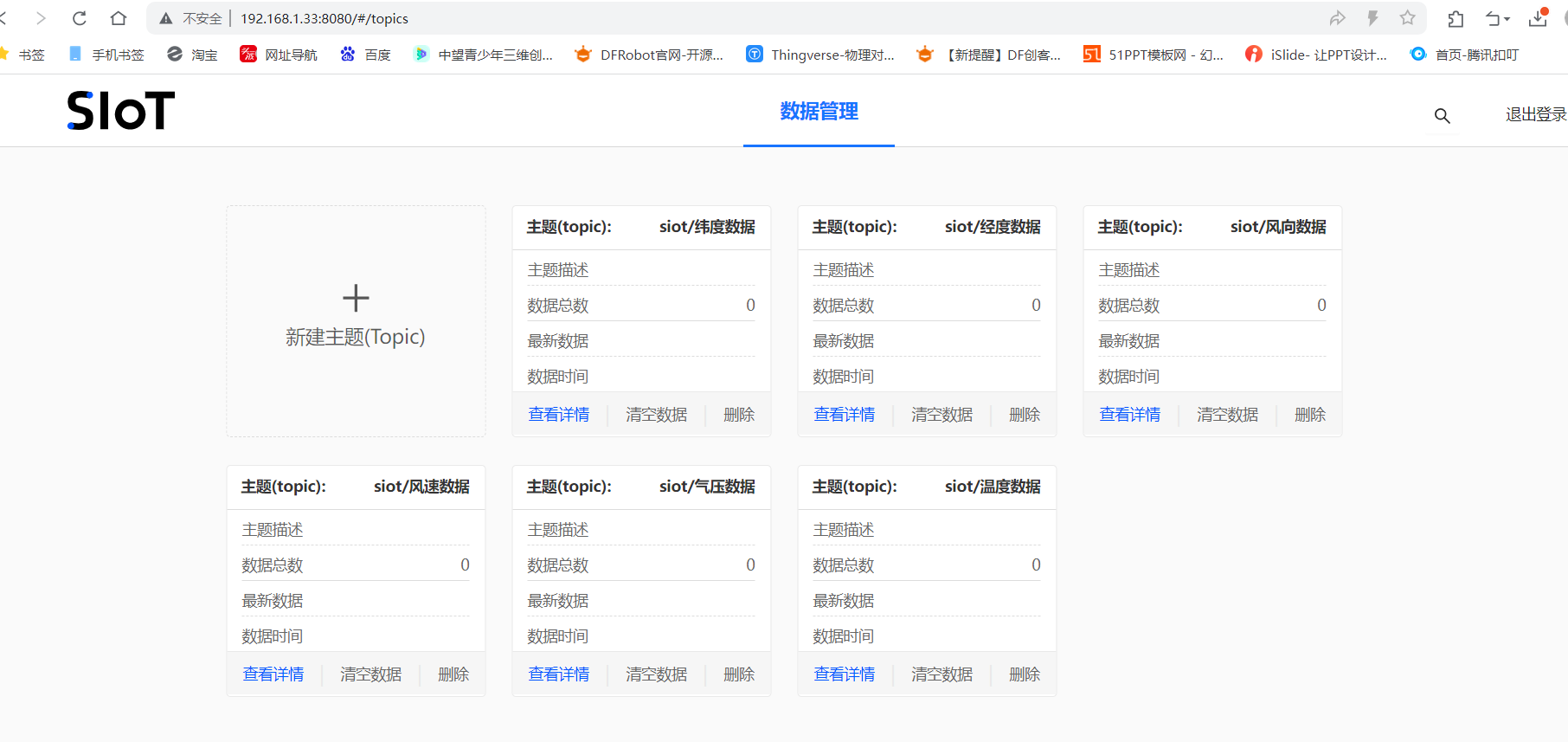
Task: Open the 51PPT模板网 bookmark
Action: point(1154,55)
